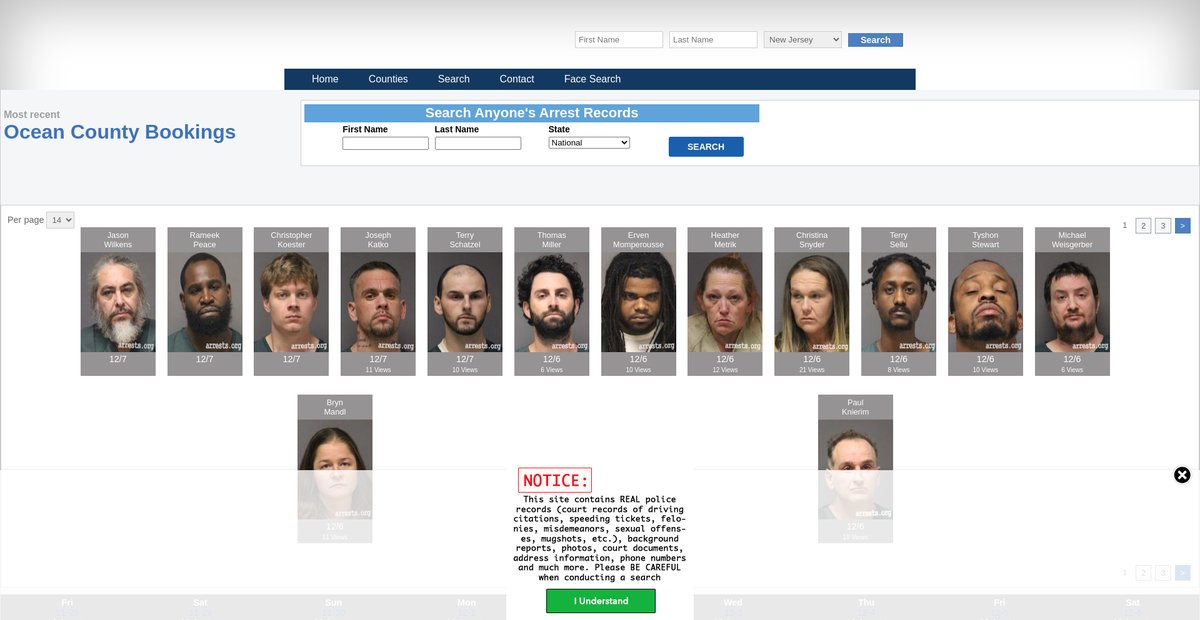
Task: Go to page 2 in top pagination
Action: pos(1143,226)
